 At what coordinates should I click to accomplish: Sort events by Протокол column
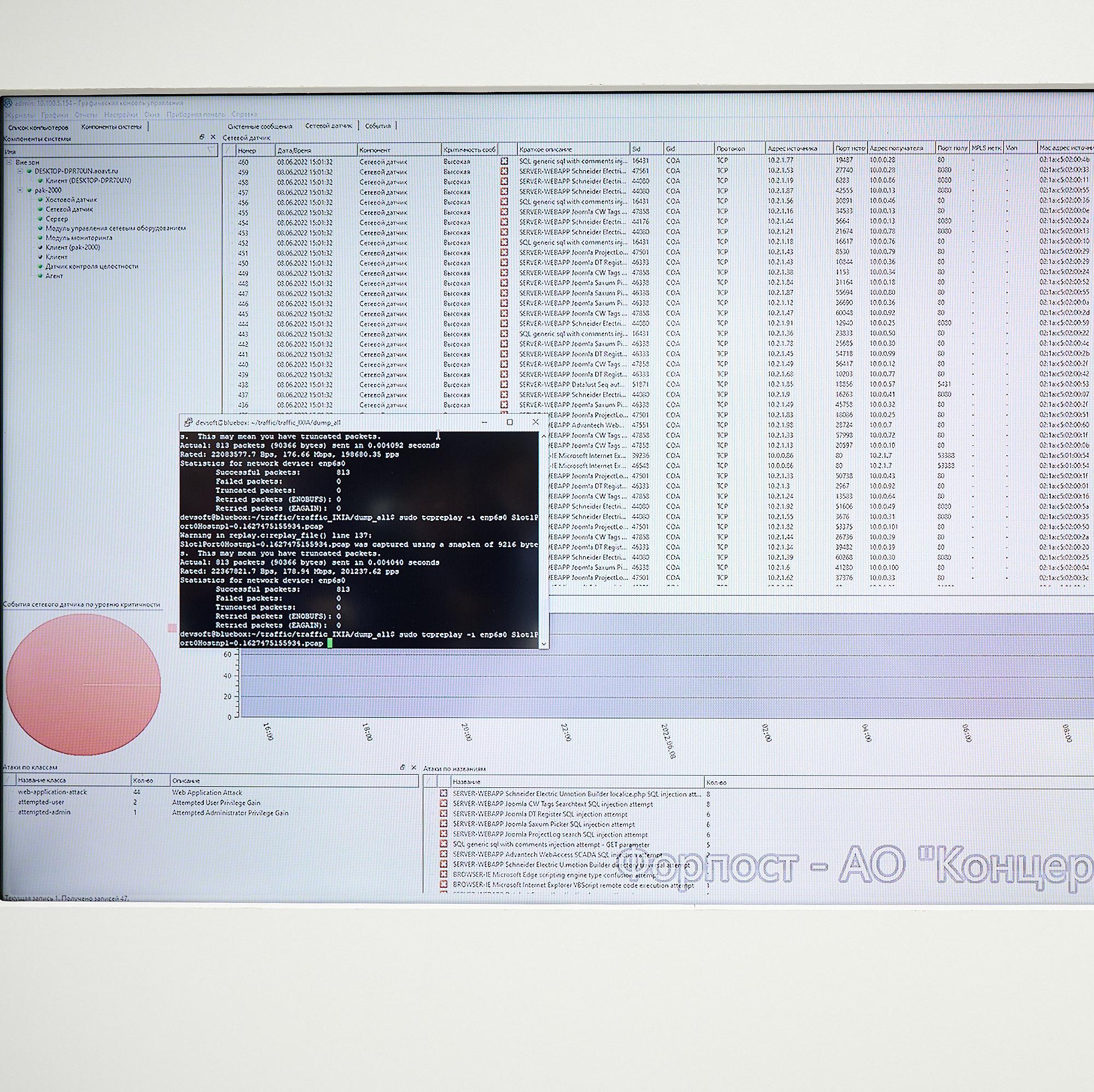(740, 149)
